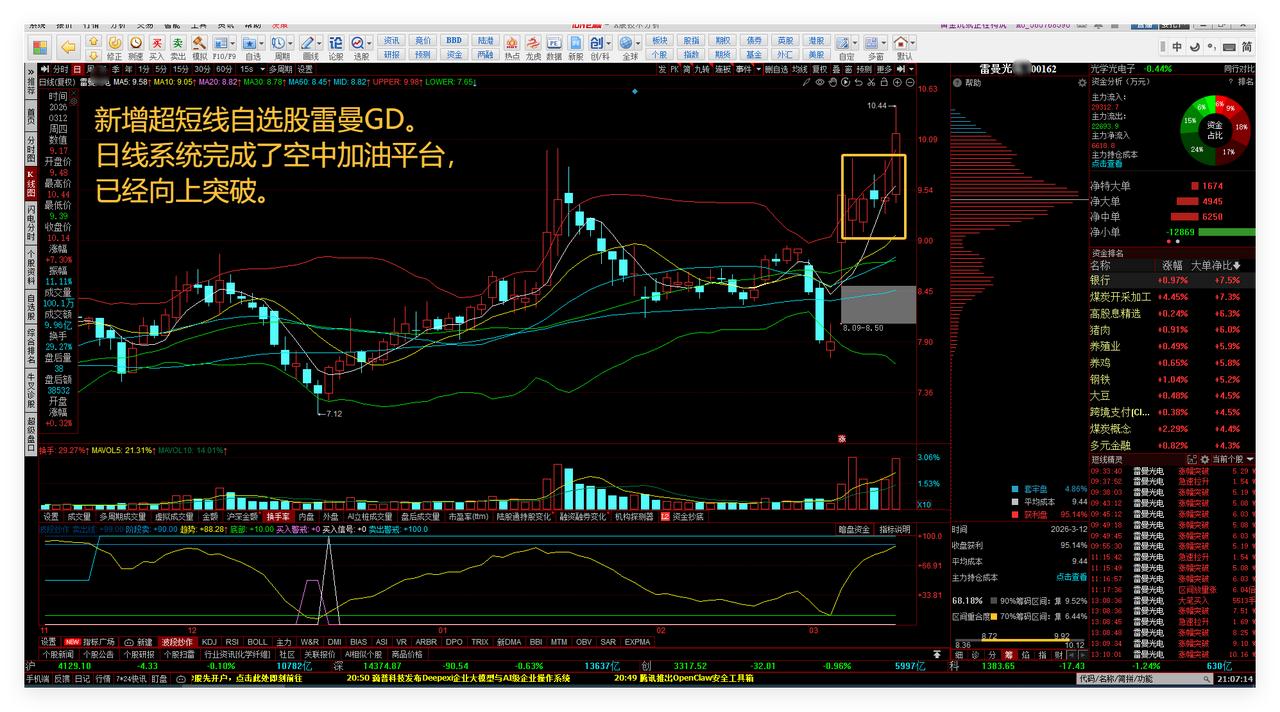Screen dimensions: 1280x712
Task: Open the dropdown arrow beside 画线 icon
Action: (320, 44)
